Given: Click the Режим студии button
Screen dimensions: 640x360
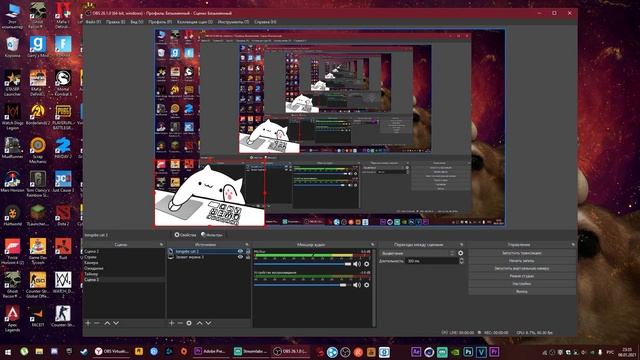Looking at the screenshot, I should (522, 276).
